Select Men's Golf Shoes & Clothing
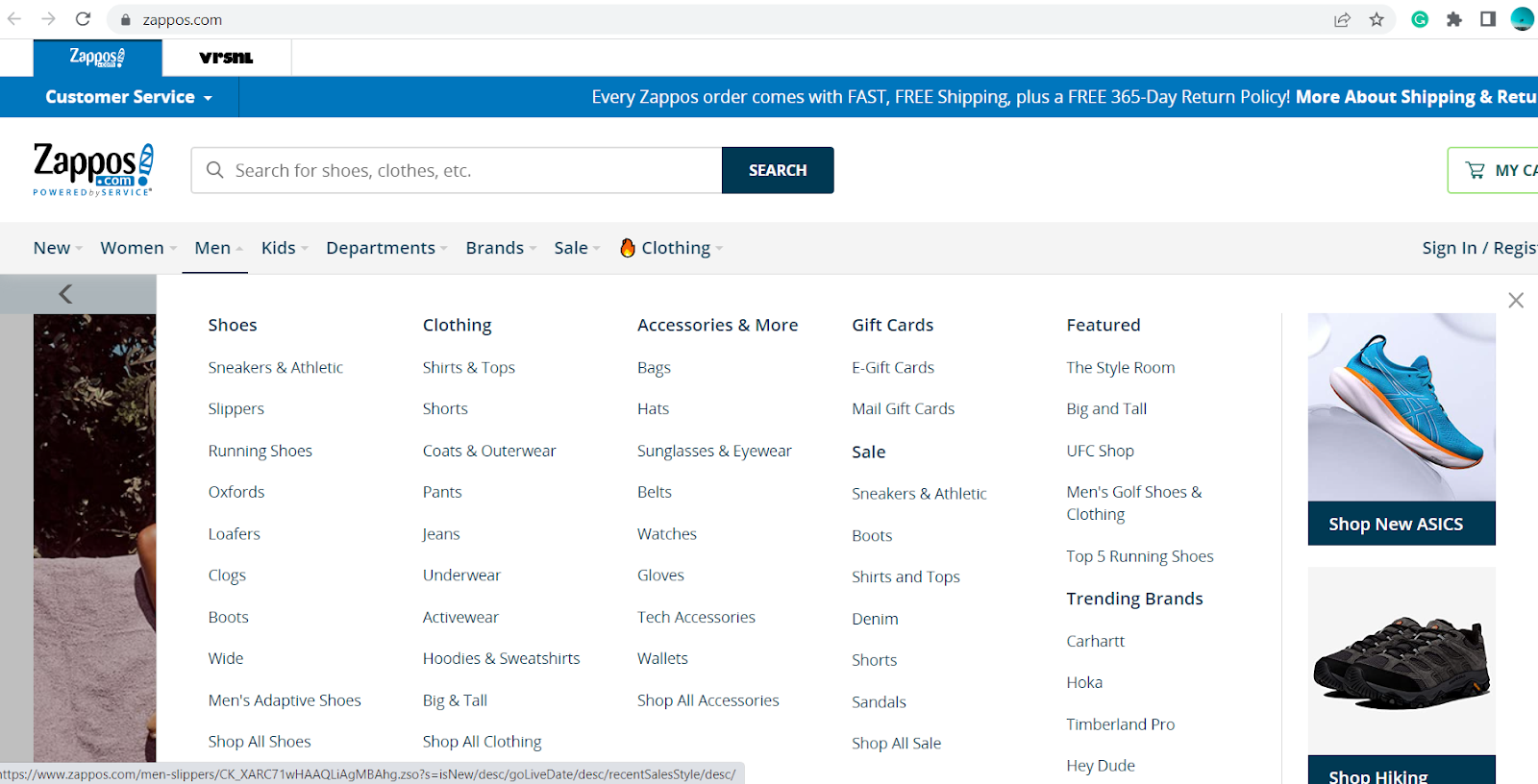The height and width of the screenshot is (784, 1538). (1134, 502)
